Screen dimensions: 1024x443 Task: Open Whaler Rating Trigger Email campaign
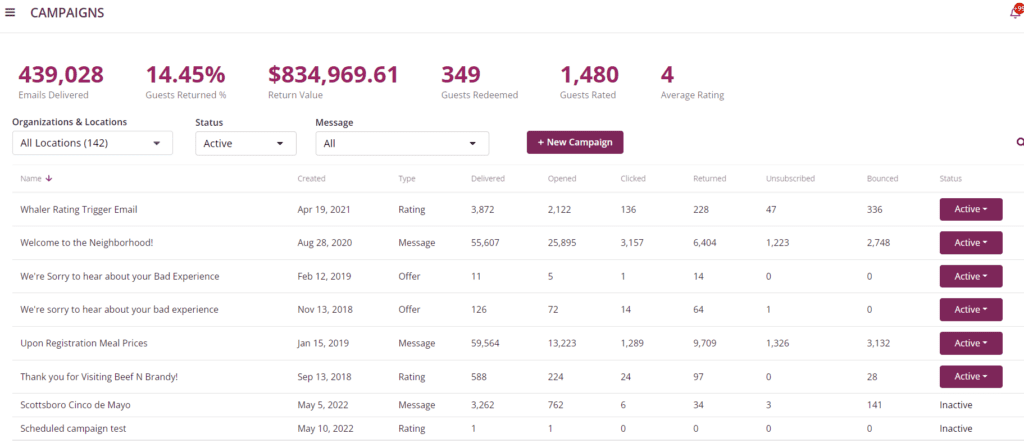pos(78,209)
